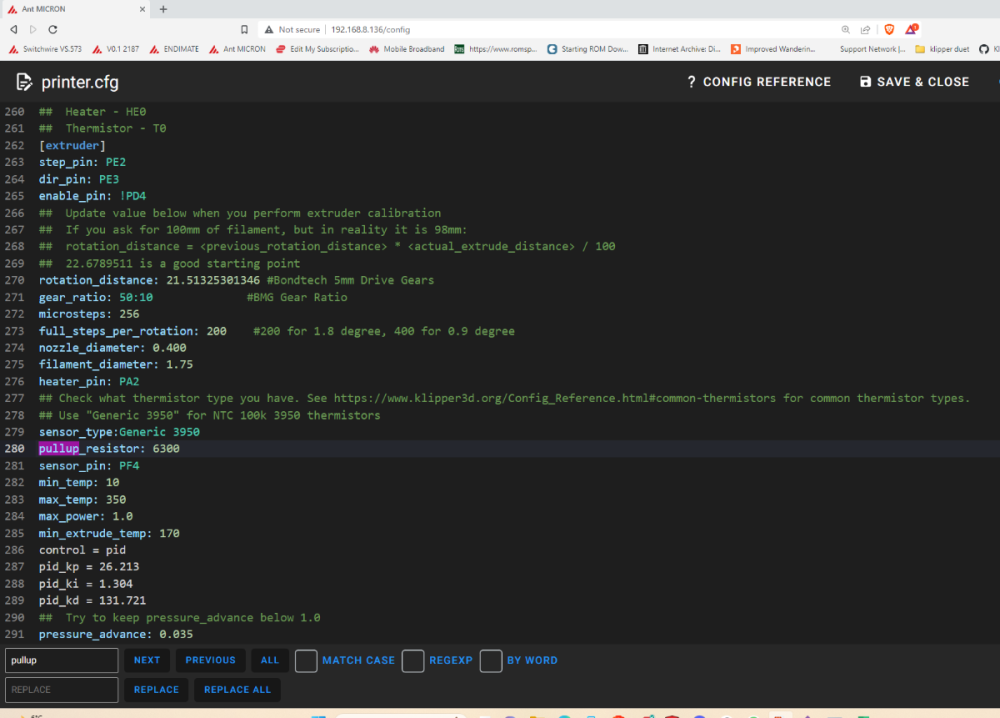
Task: Jump to the Next search match
Action: pos(146,661)
